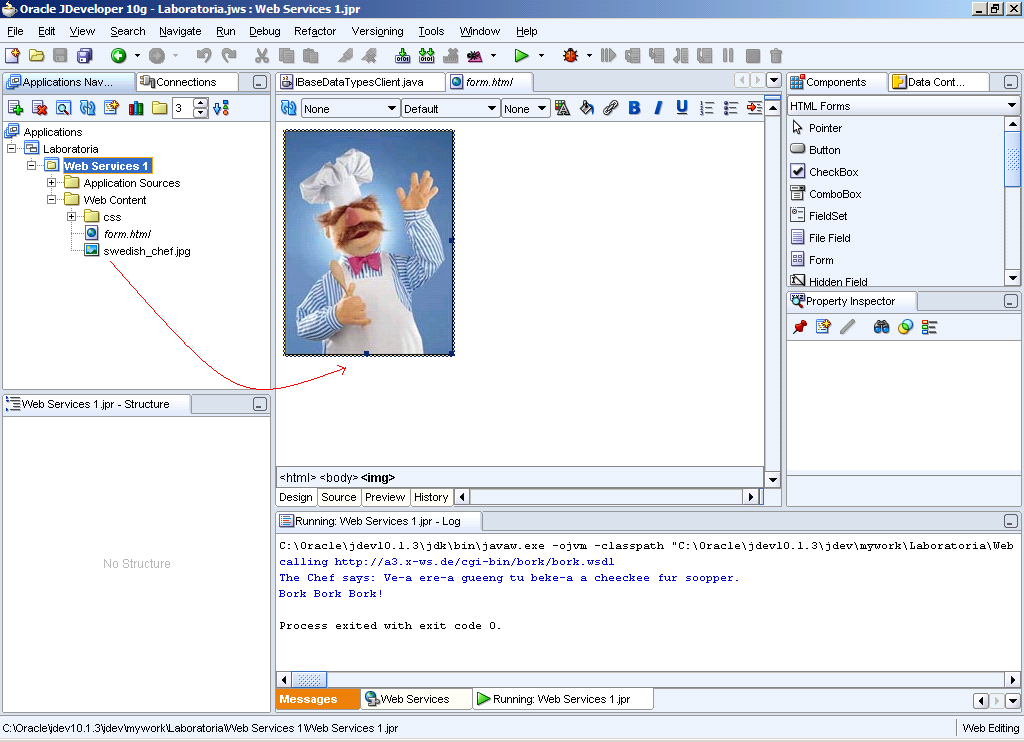Click the Italic formatting icon
The image size is (1024, 742).
coord(658,108)
